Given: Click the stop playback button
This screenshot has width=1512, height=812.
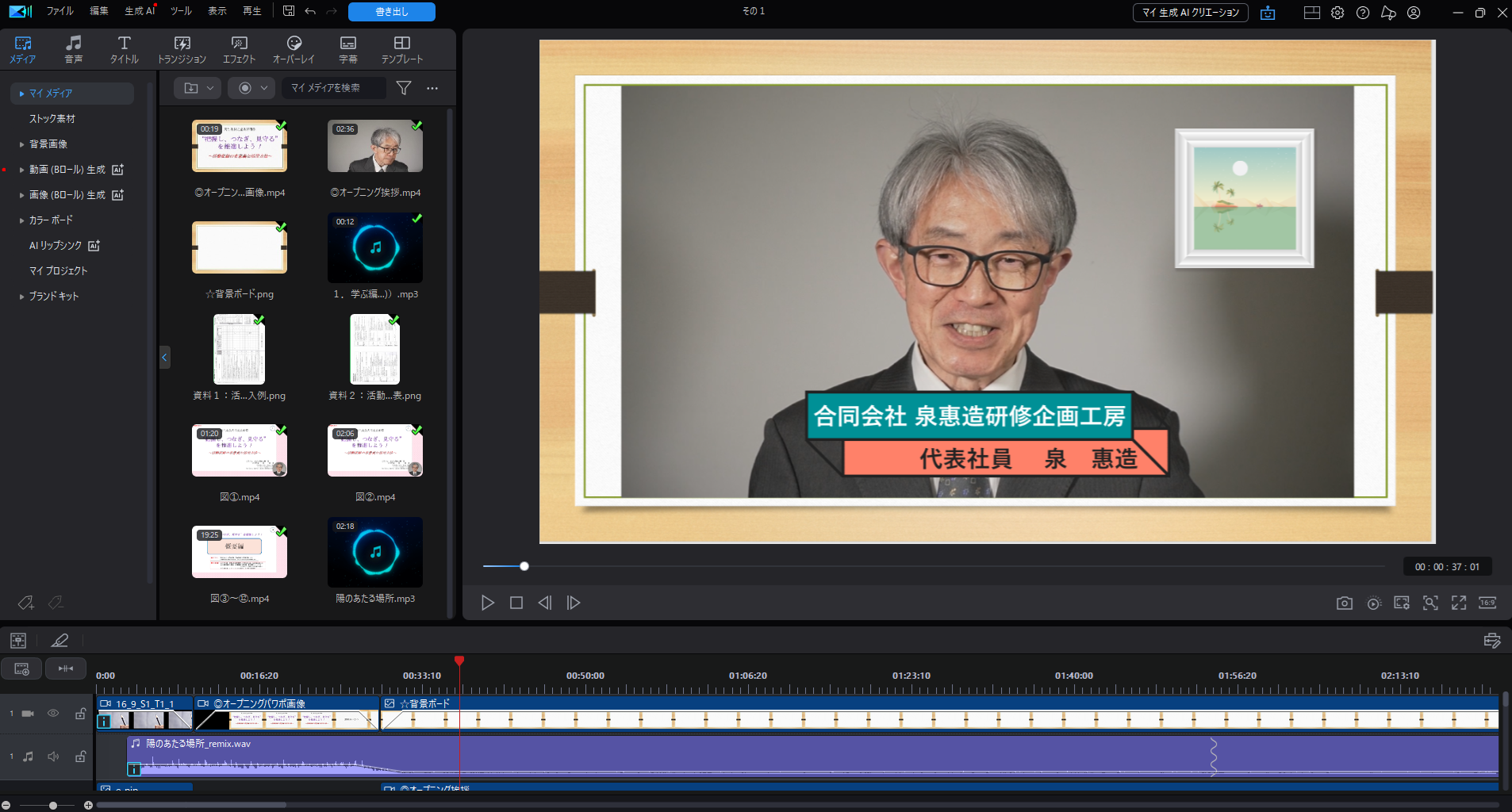Looking at the screenshot, I should pyautogui.click(x=516, y=603).
